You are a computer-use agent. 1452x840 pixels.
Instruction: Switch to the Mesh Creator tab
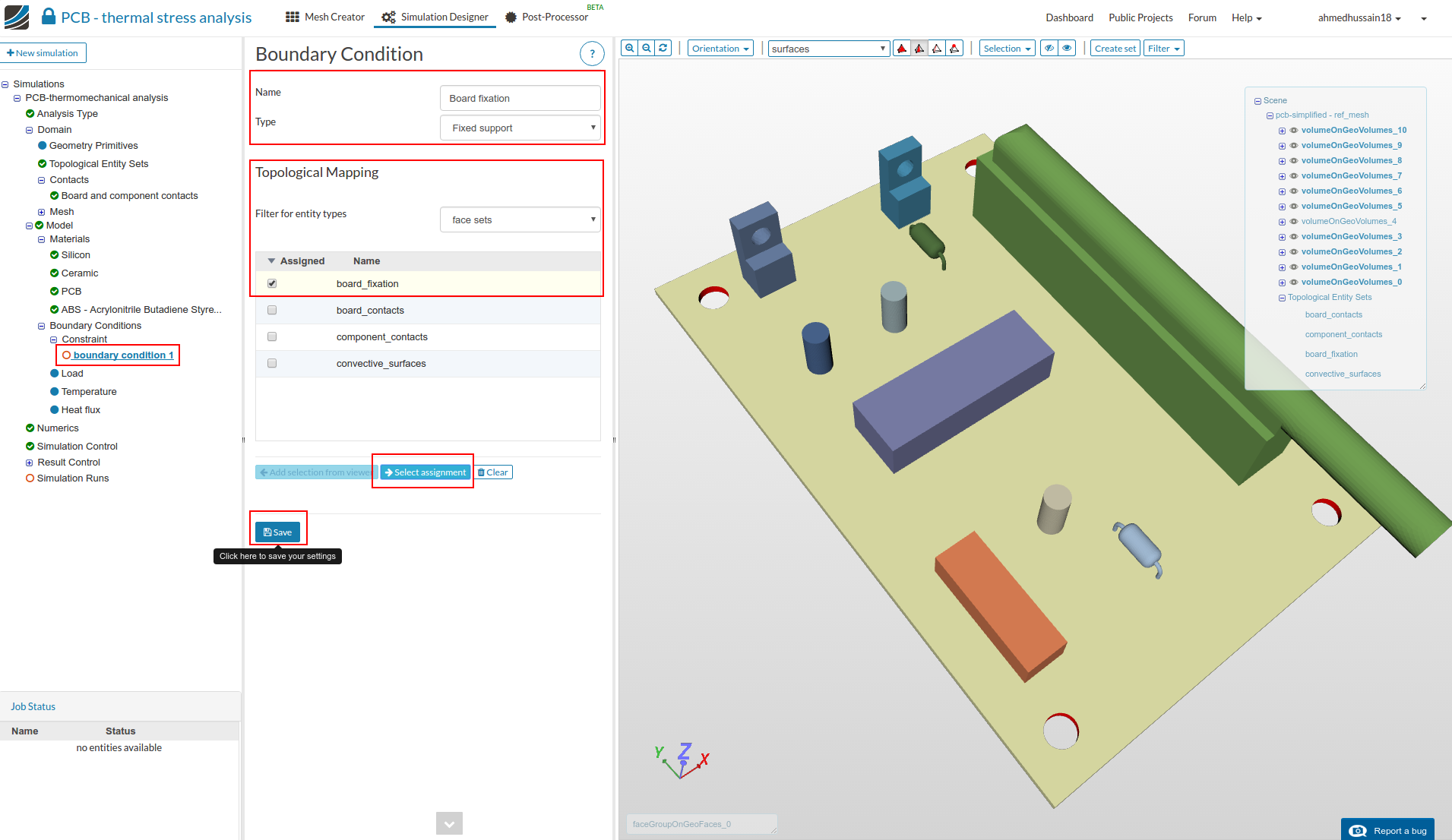325,17
